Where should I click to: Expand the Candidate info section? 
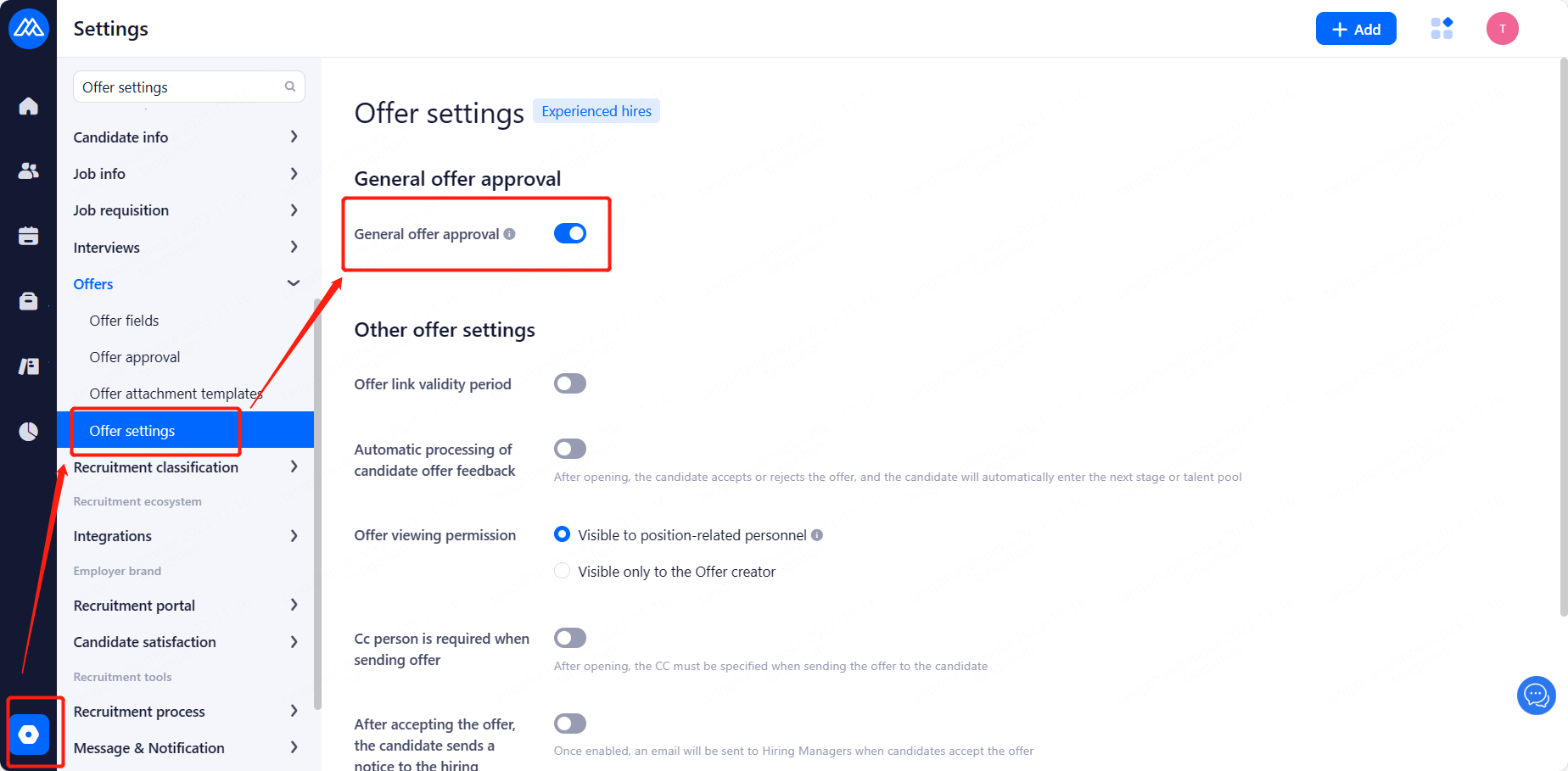(186, 137)
